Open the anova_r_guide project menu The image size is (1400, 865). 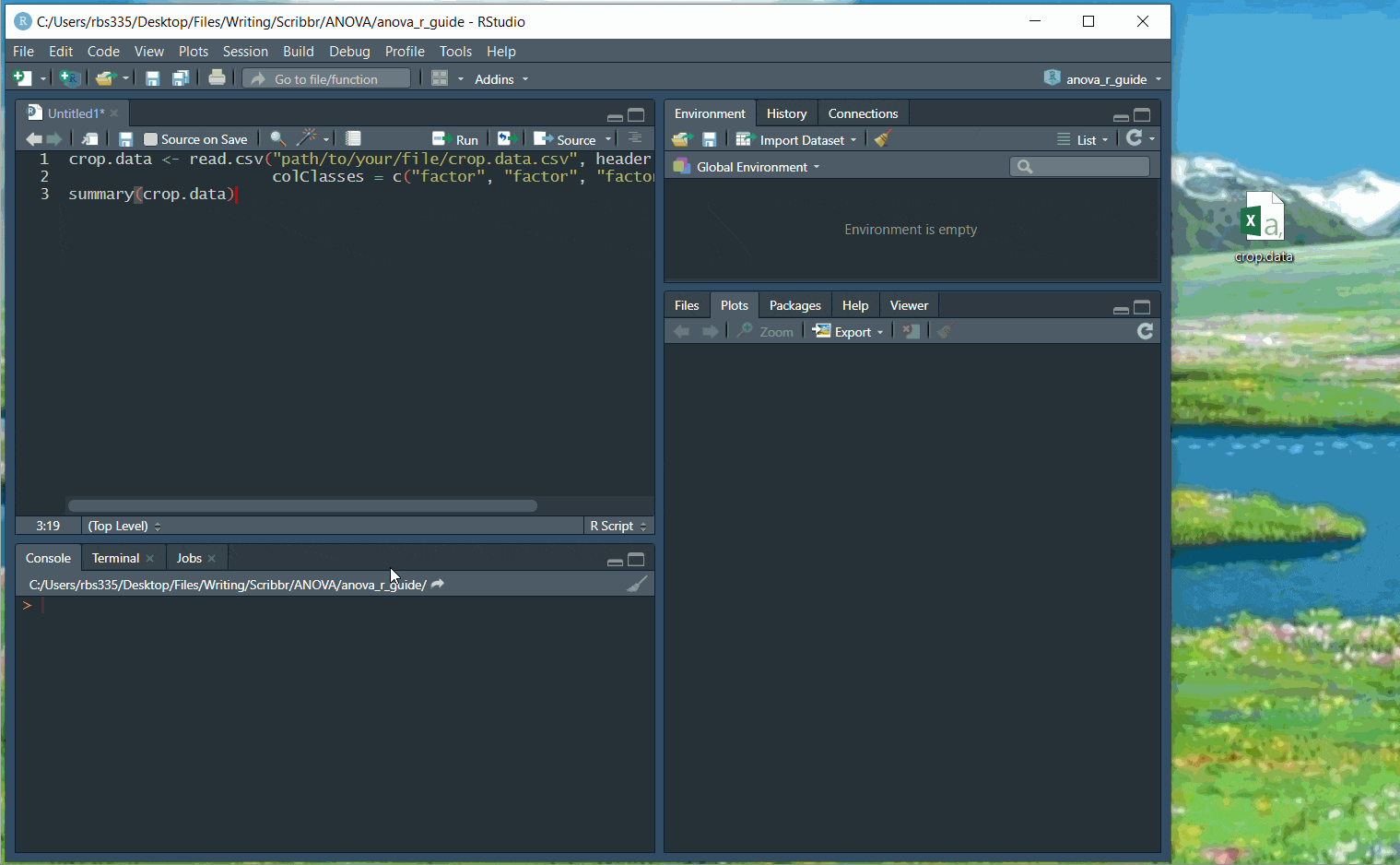click(1105, 79)
